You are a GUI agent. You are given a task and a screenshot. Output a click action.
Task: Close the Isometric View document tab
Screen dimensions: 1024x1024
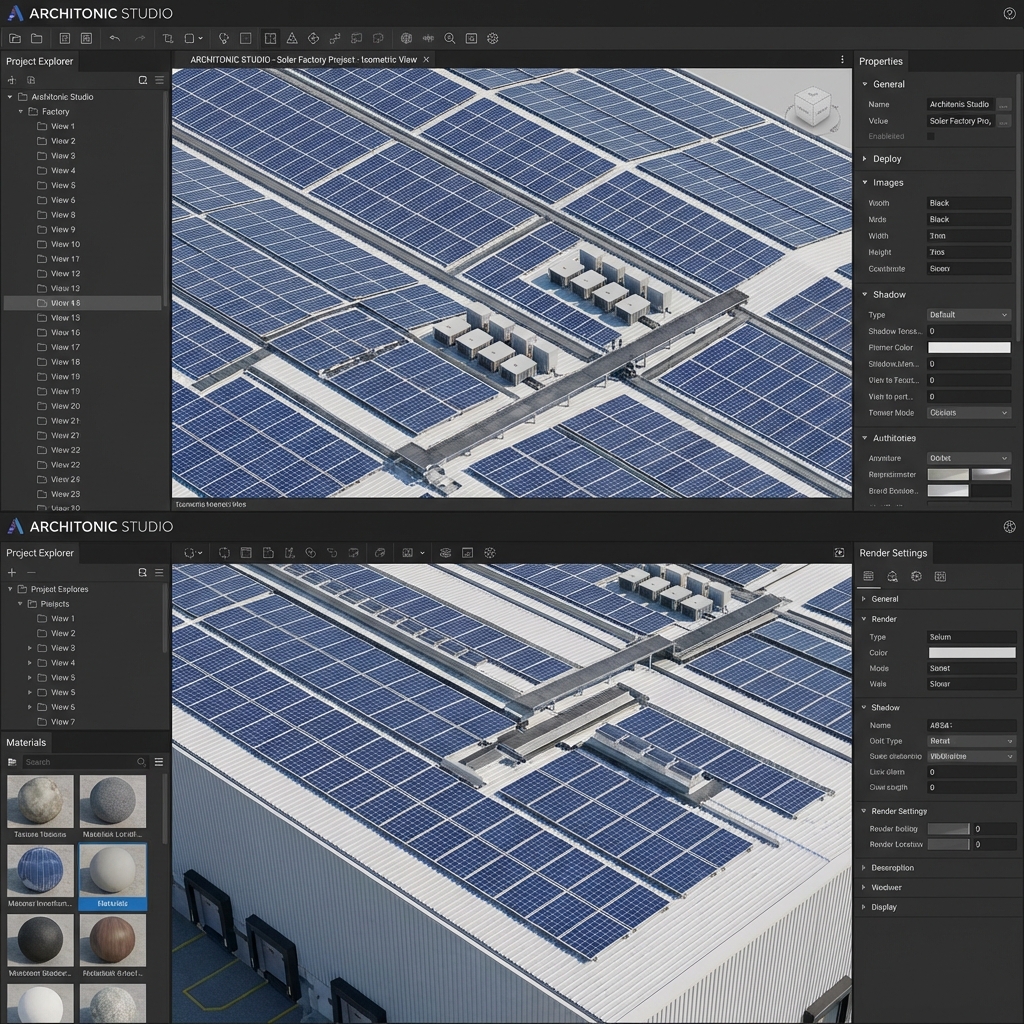[426, 60]
